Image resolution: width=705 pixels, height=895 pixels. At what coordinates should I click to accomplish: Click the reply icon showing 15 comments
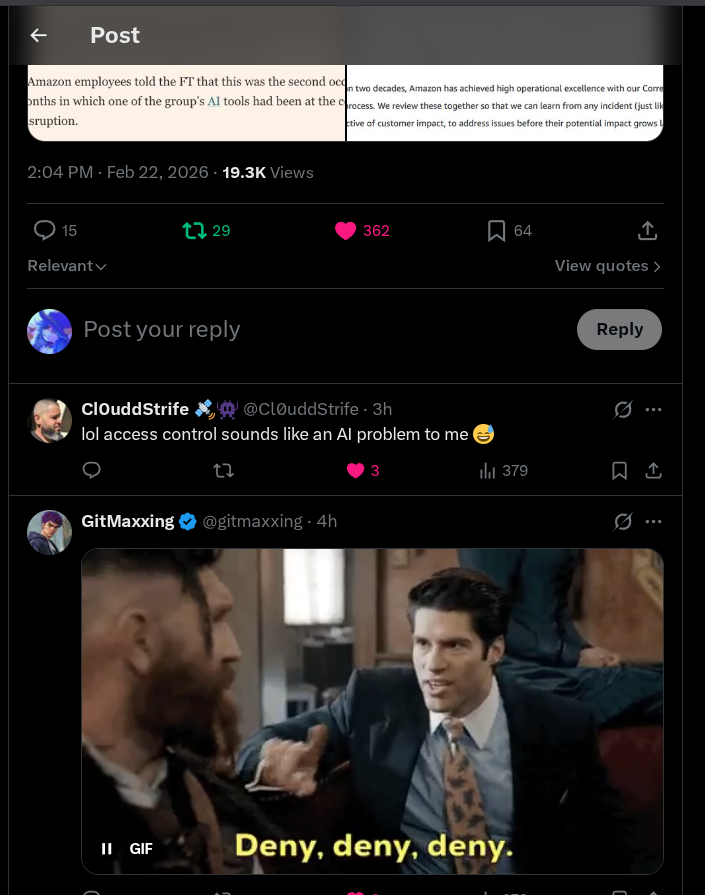pos(45,231)
